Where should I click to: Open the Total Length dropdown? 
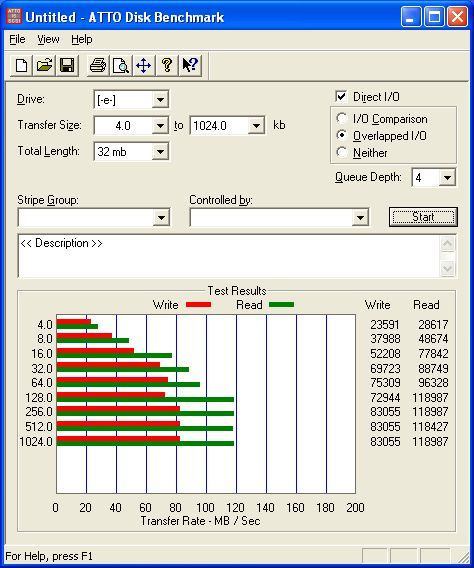160,151
